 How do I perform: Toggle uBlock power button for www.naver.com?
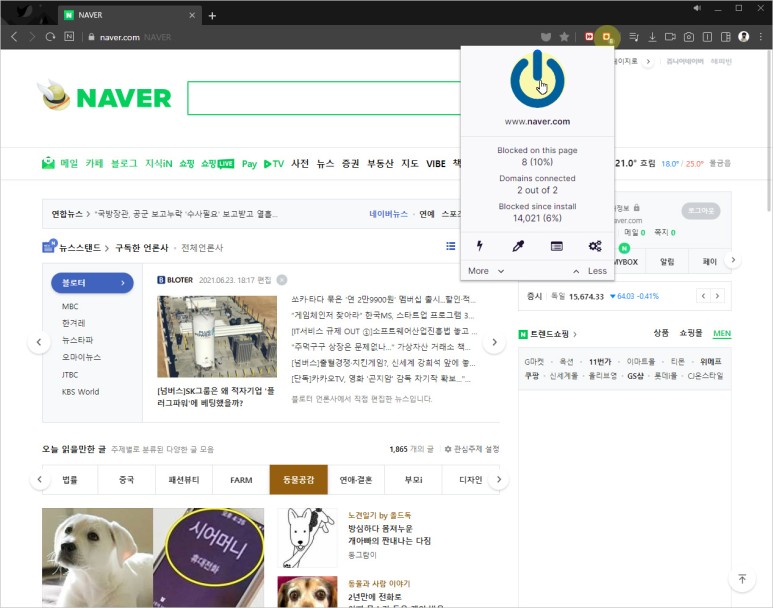[x=537, y=79]
